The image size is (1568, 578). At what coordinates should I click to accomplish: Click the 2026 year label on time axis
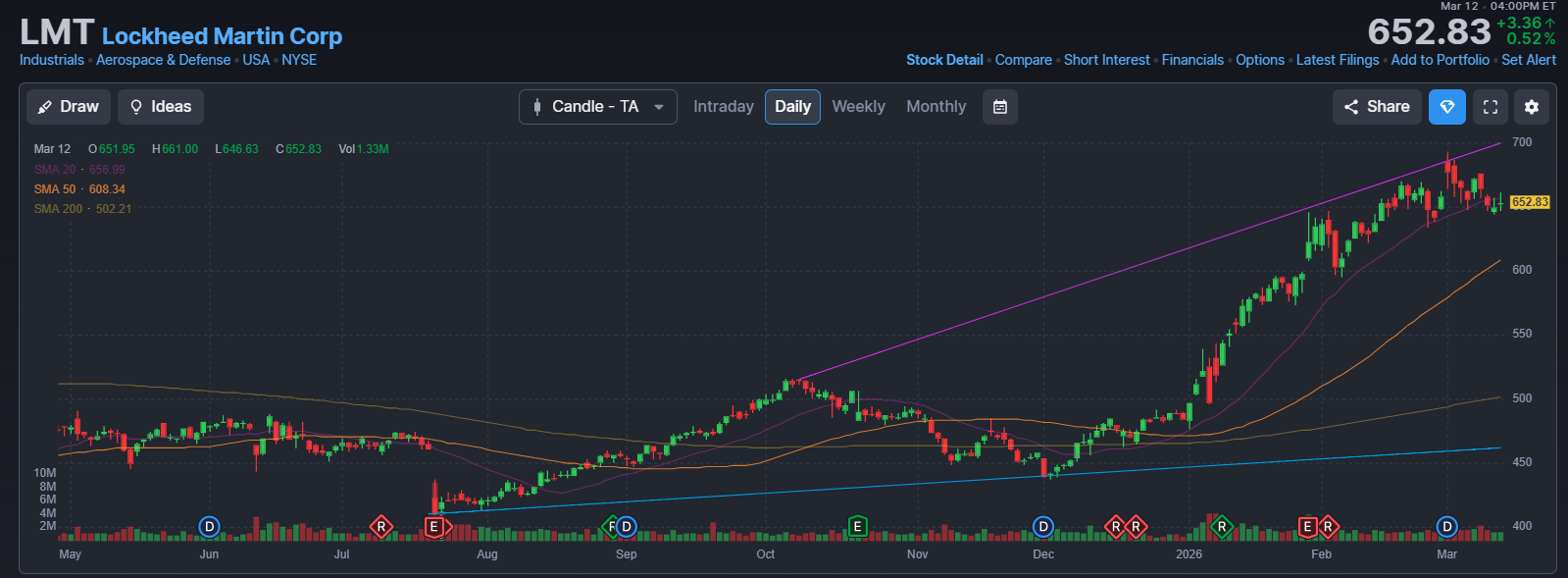[x=1189, y=554]
